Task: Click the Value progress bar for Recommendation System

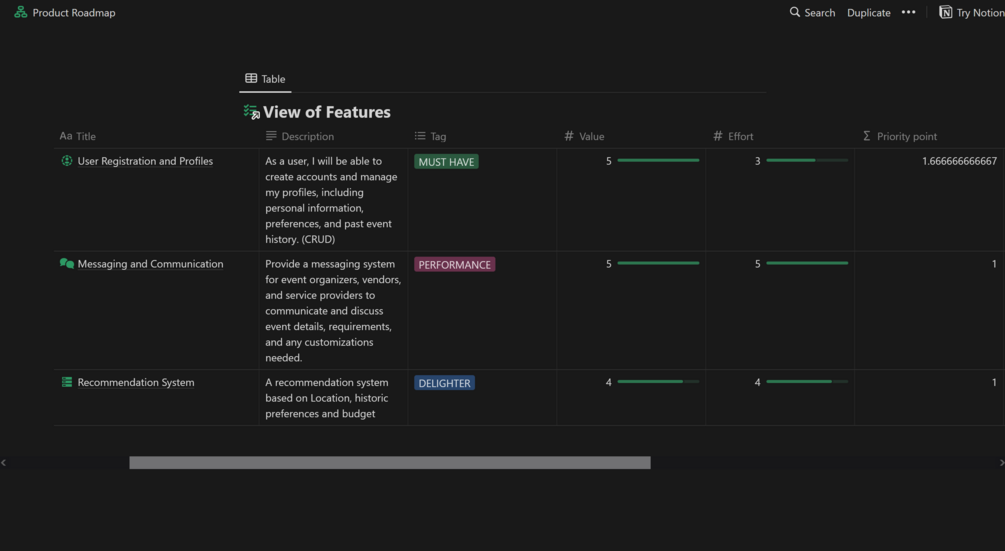Action: click(658, 382)
